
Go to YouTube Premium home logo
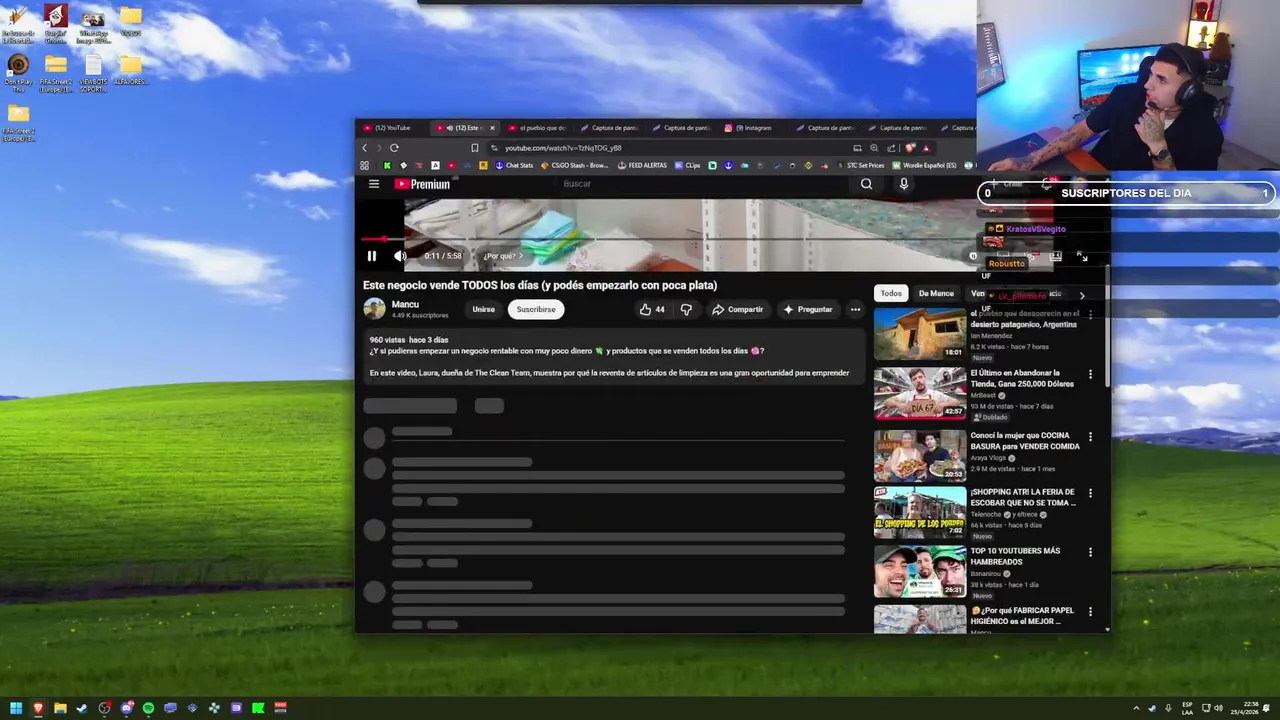(422, 184)
